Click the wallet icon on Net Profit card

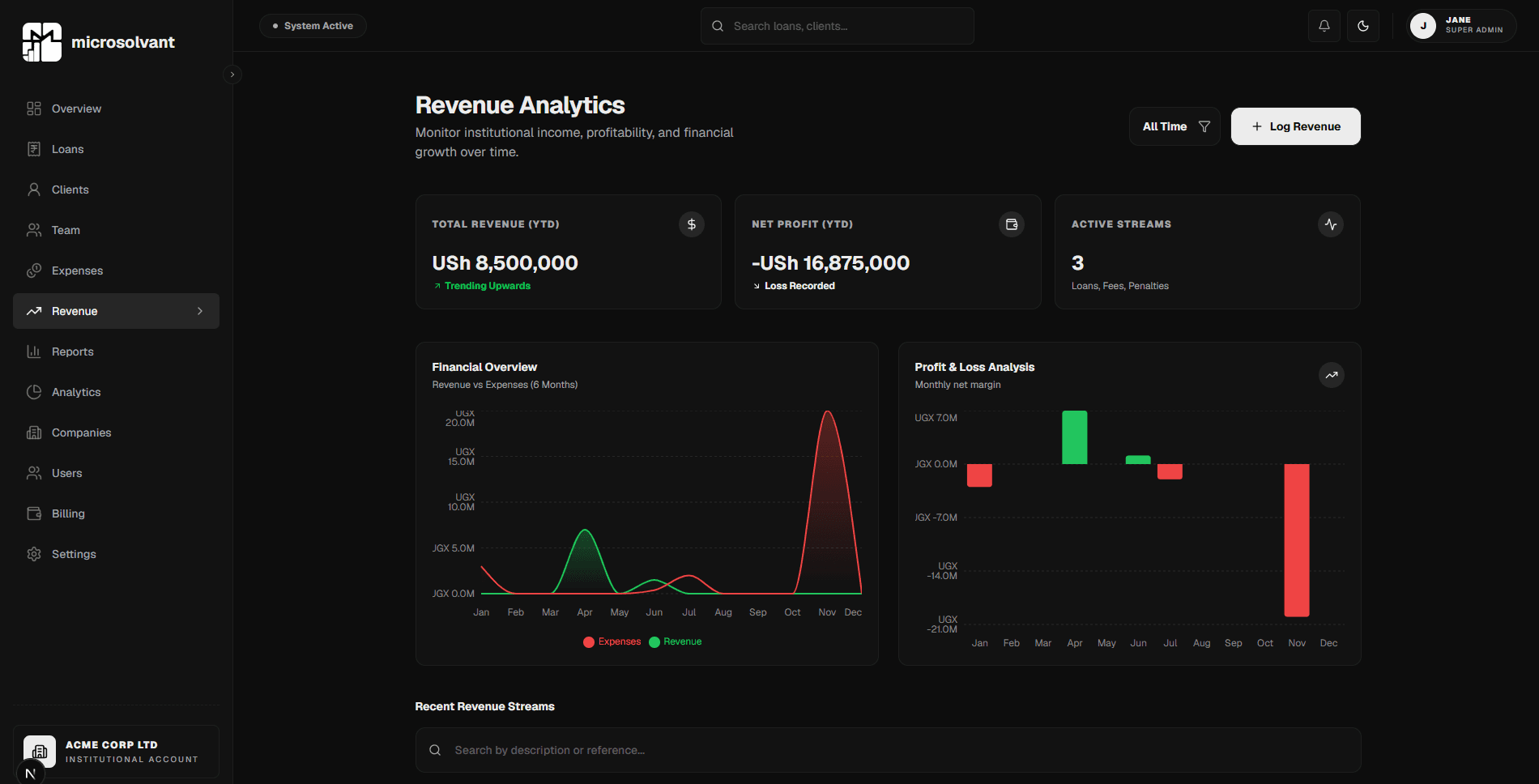point(1012,224)
